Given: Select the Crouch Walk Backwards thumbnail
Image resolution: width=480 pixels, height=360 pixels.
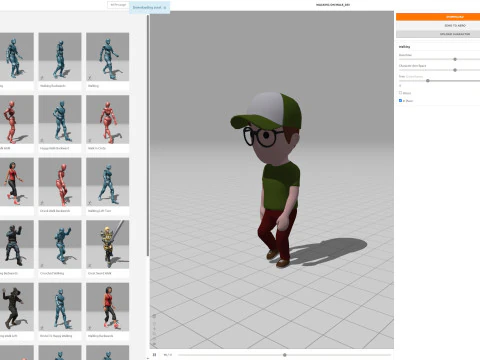Looking at the screenshot, I should [60, 182].
